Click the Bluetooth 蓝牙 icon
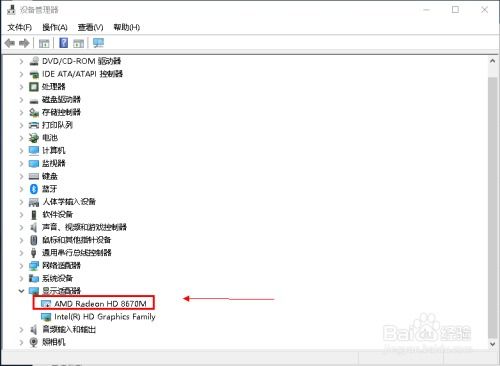Viewport: 500px width, 366px height. coord(34,189)
